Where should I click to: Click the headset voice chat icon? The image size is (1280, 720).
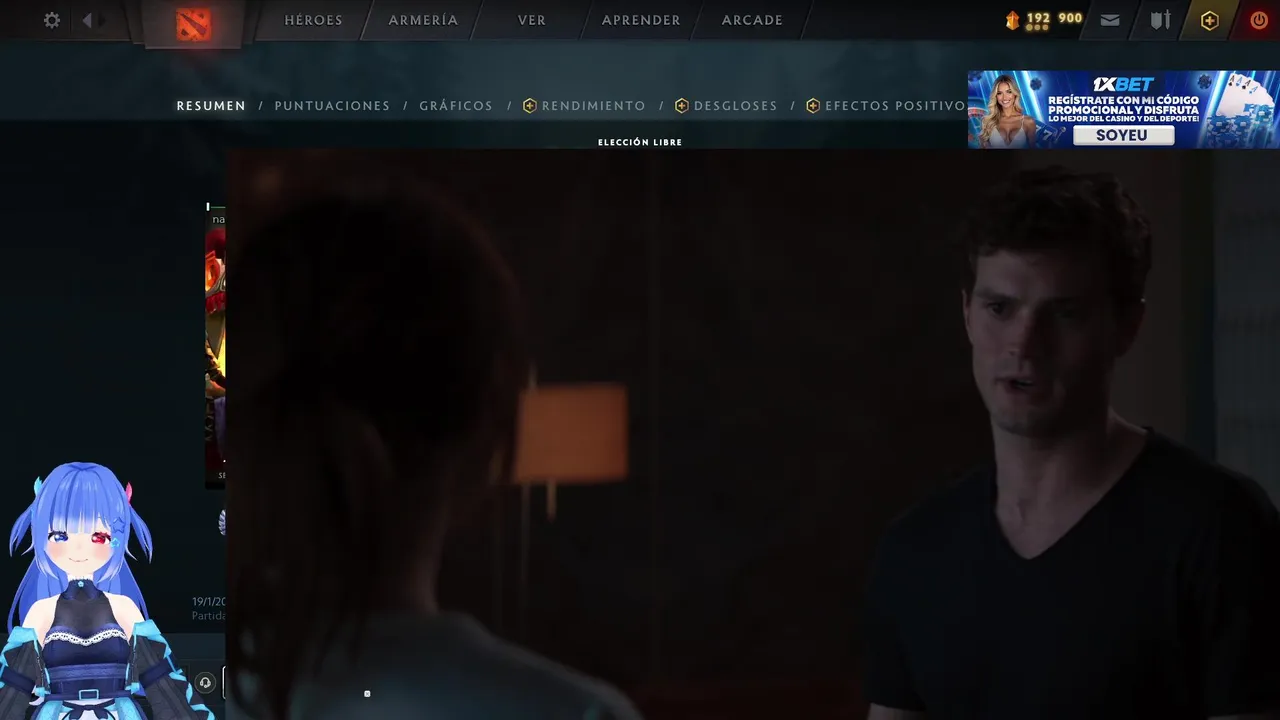(x=205, y=683)
